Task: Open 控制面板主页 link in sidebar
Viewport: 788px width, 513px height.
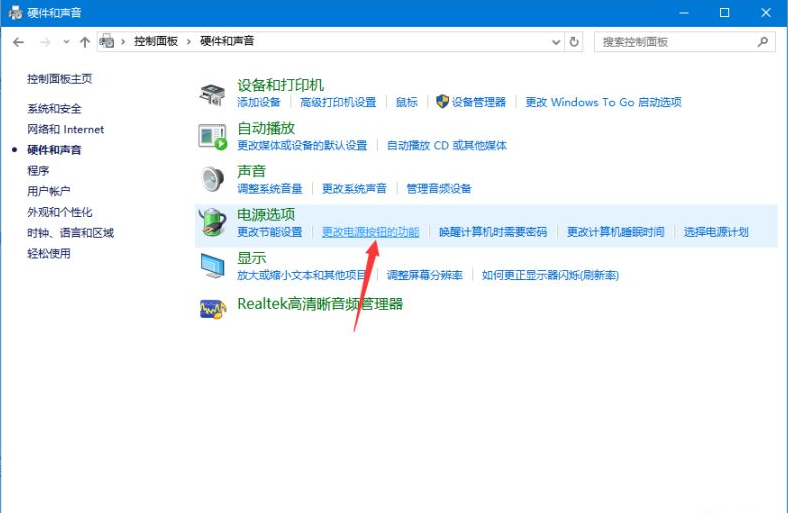Action: [x=59, y=78]
